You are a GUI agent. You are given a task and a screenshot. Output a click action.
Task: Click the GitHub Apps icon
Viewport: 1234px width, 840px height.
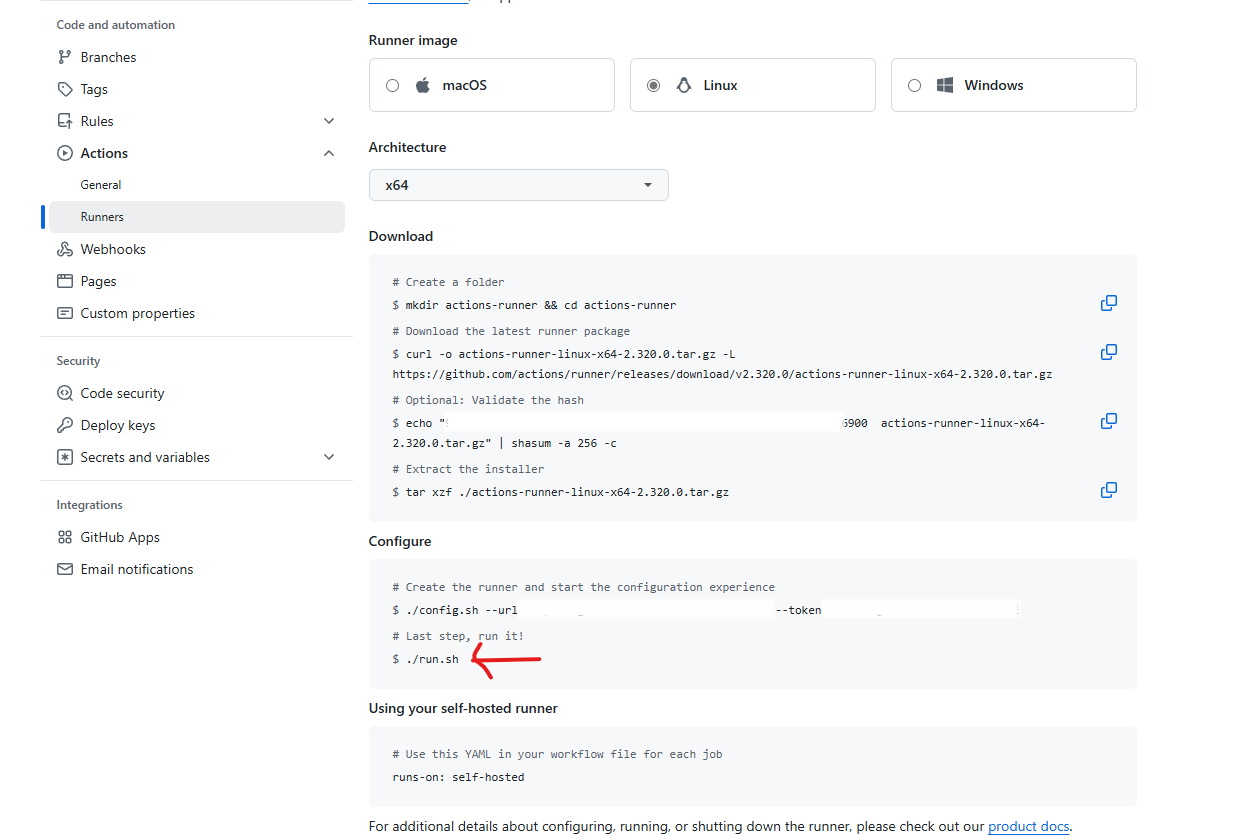(x=65, y=537)
